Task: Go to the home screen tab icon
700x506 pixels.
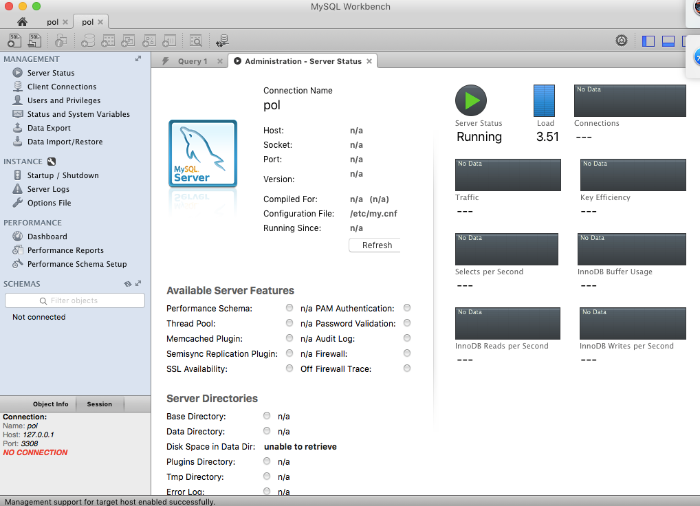Action: [x=22, y=21]
